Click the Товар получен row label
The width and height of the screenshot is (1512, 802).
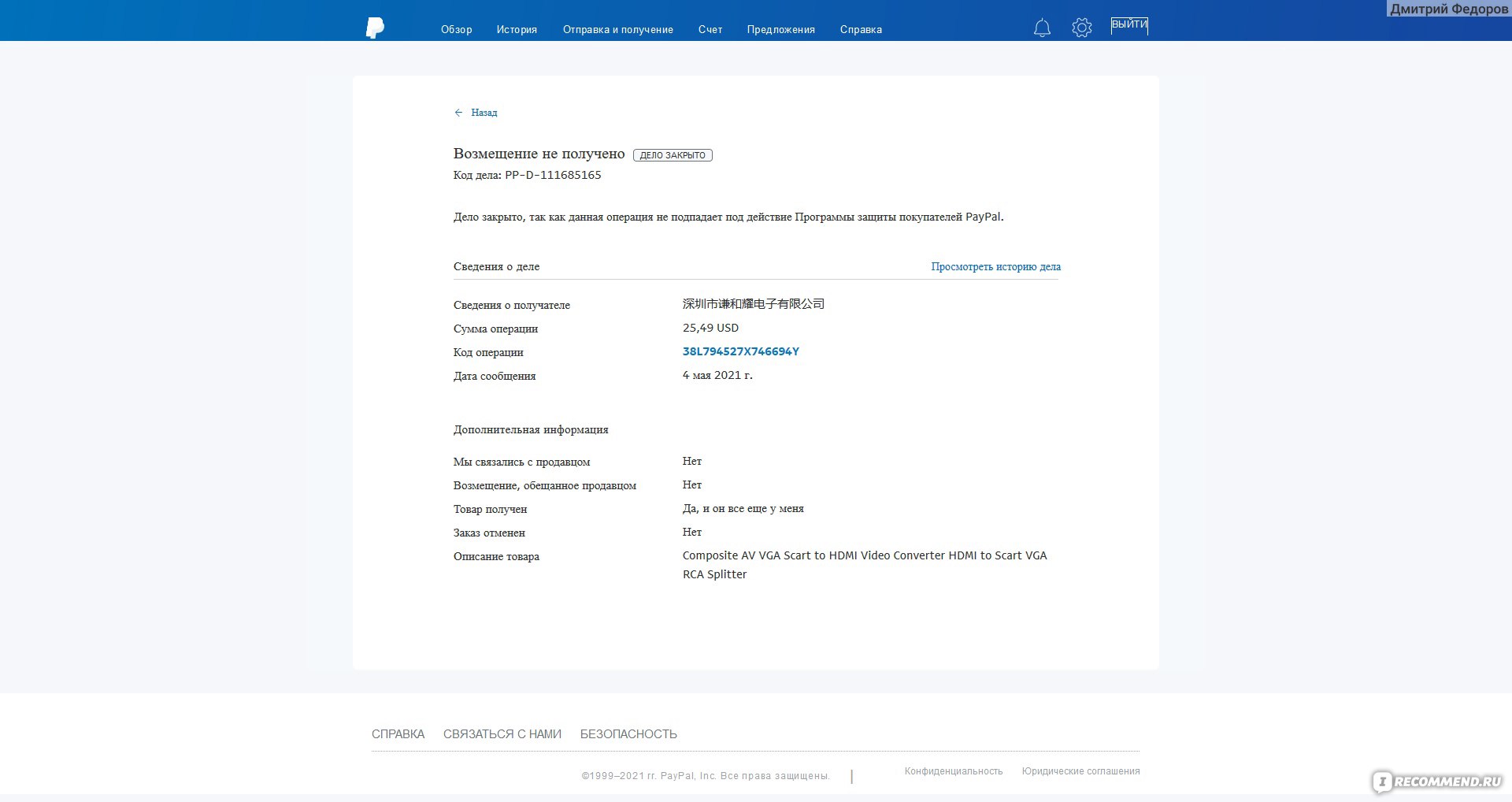click(490, 509)
